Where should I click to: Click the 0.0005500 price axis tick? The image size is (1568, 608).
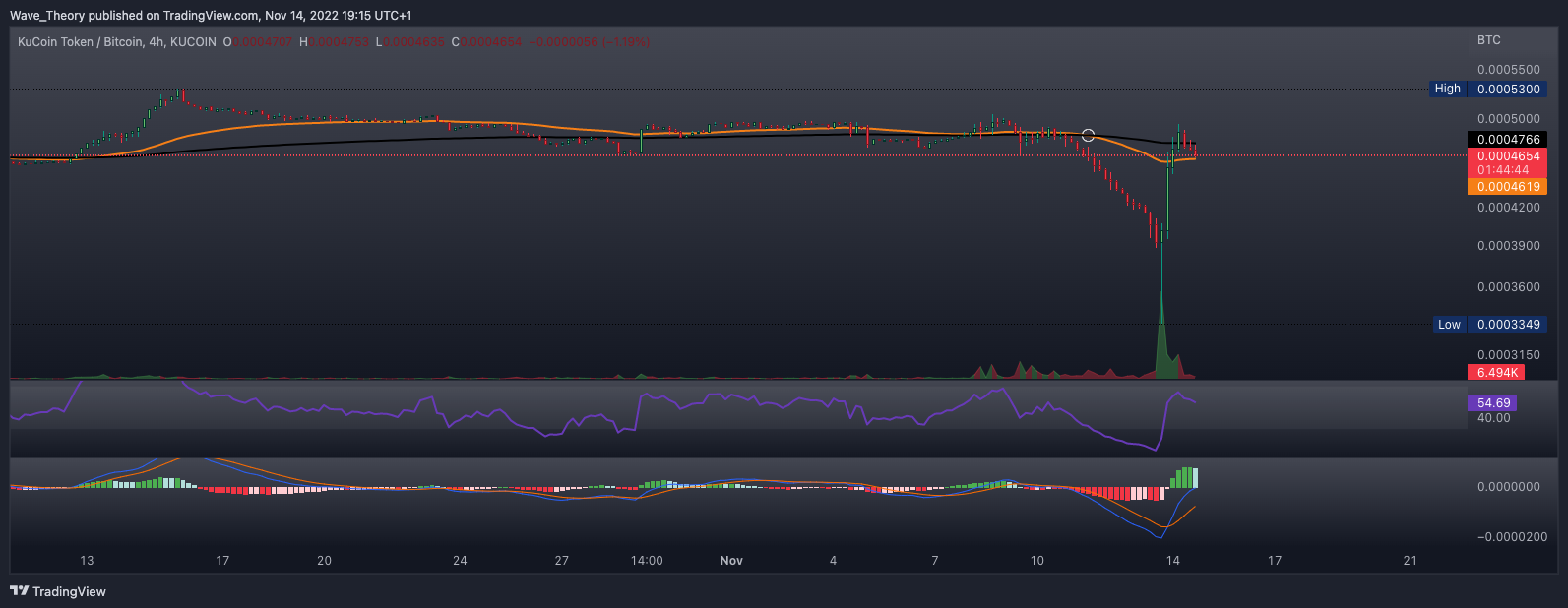pos(1508,70)
